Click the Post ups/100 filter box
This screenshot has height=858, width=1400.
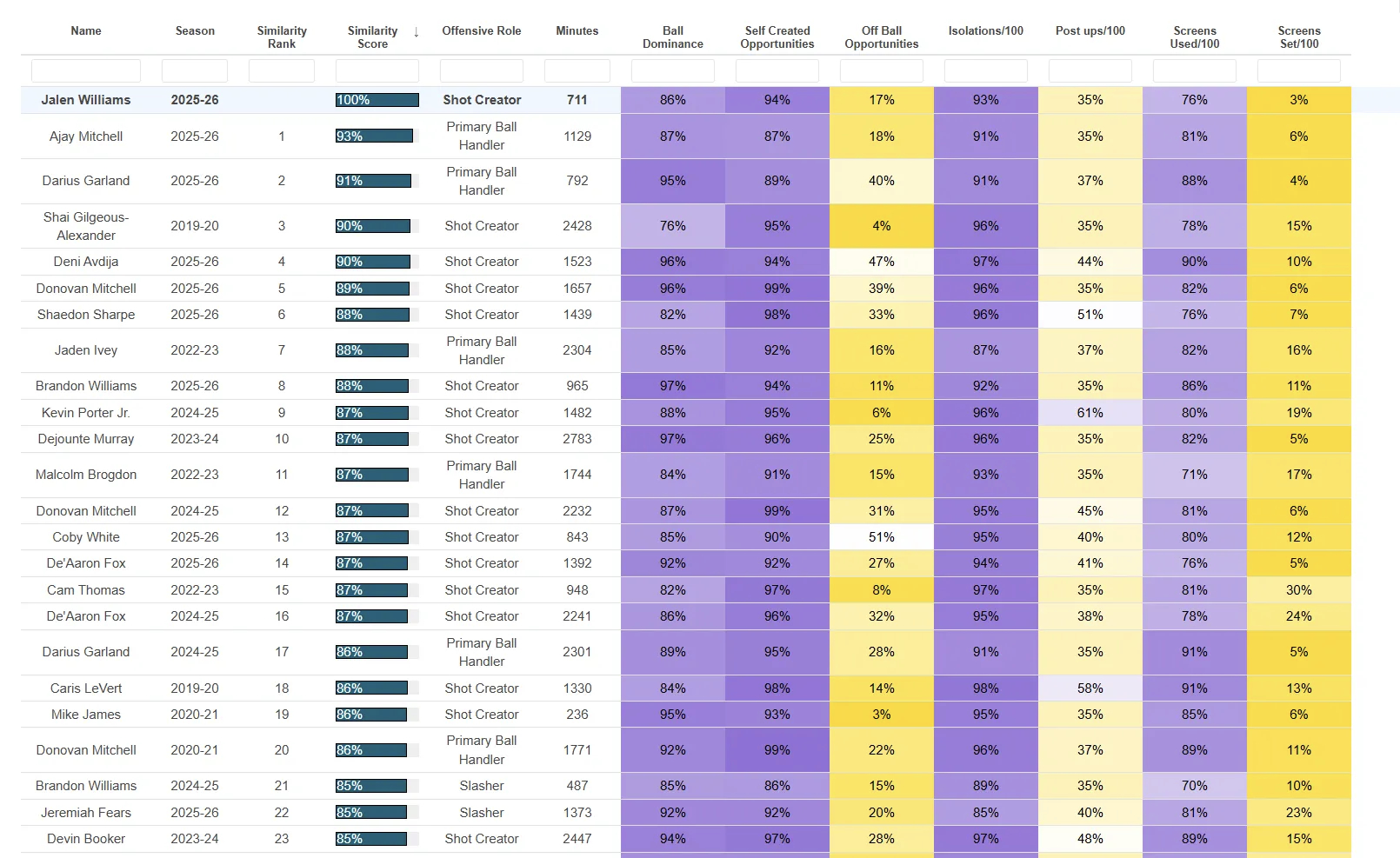pyautogui.click(x=1090, y=71)
